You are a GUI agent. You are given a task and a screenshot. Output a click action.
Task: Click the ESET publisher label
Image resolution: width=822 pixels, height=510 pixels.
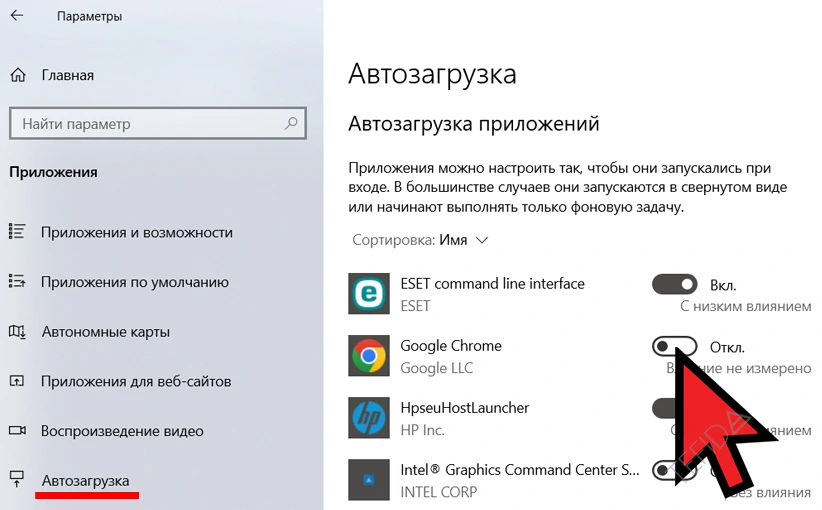point(415,306)
